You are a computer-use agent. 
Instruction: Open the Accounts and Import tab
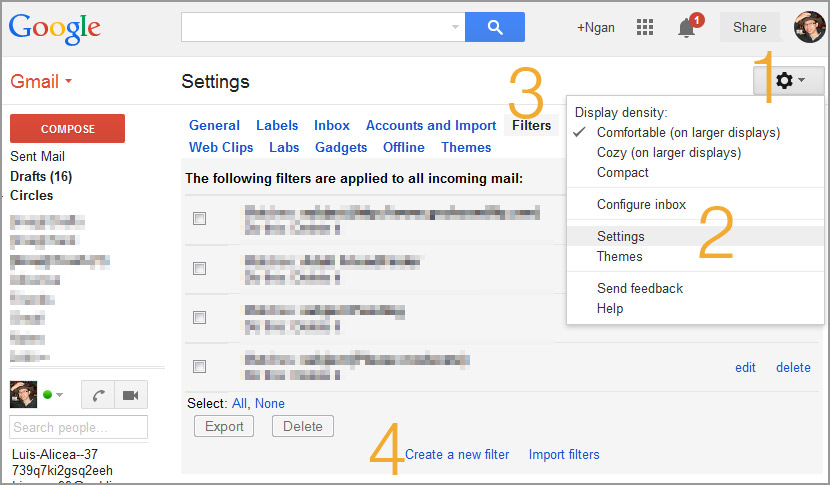(431, 125)
